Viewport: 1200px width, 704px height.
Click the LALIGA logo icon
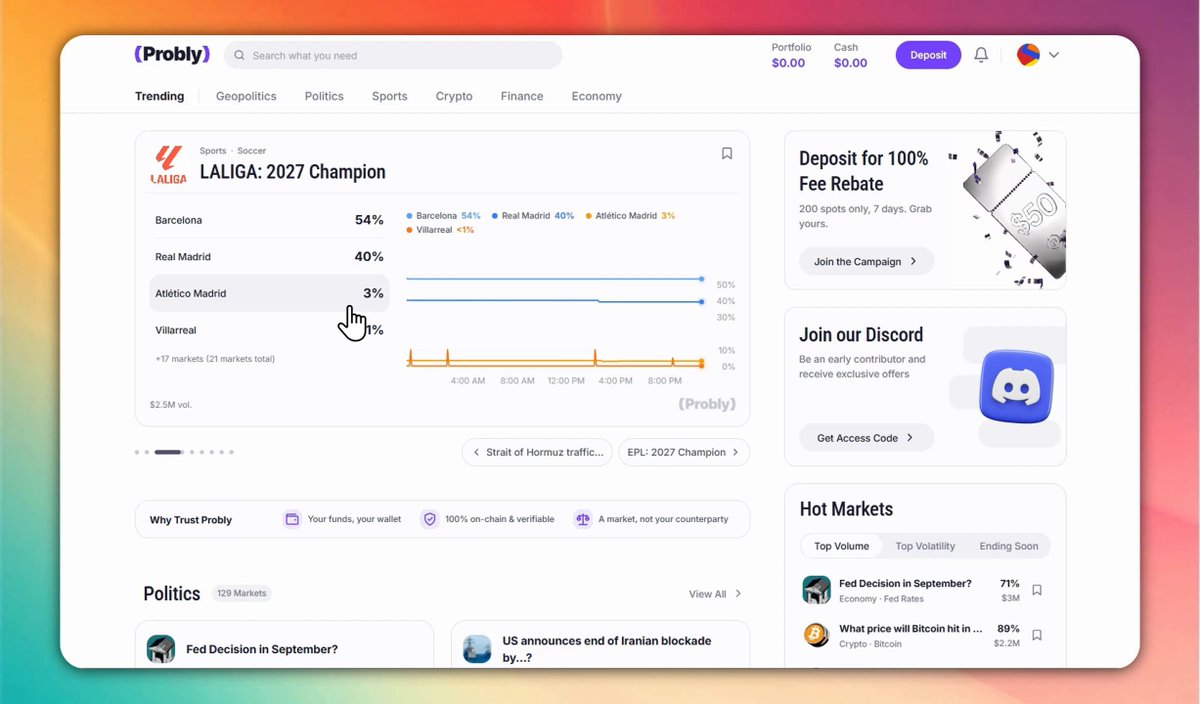168,165
